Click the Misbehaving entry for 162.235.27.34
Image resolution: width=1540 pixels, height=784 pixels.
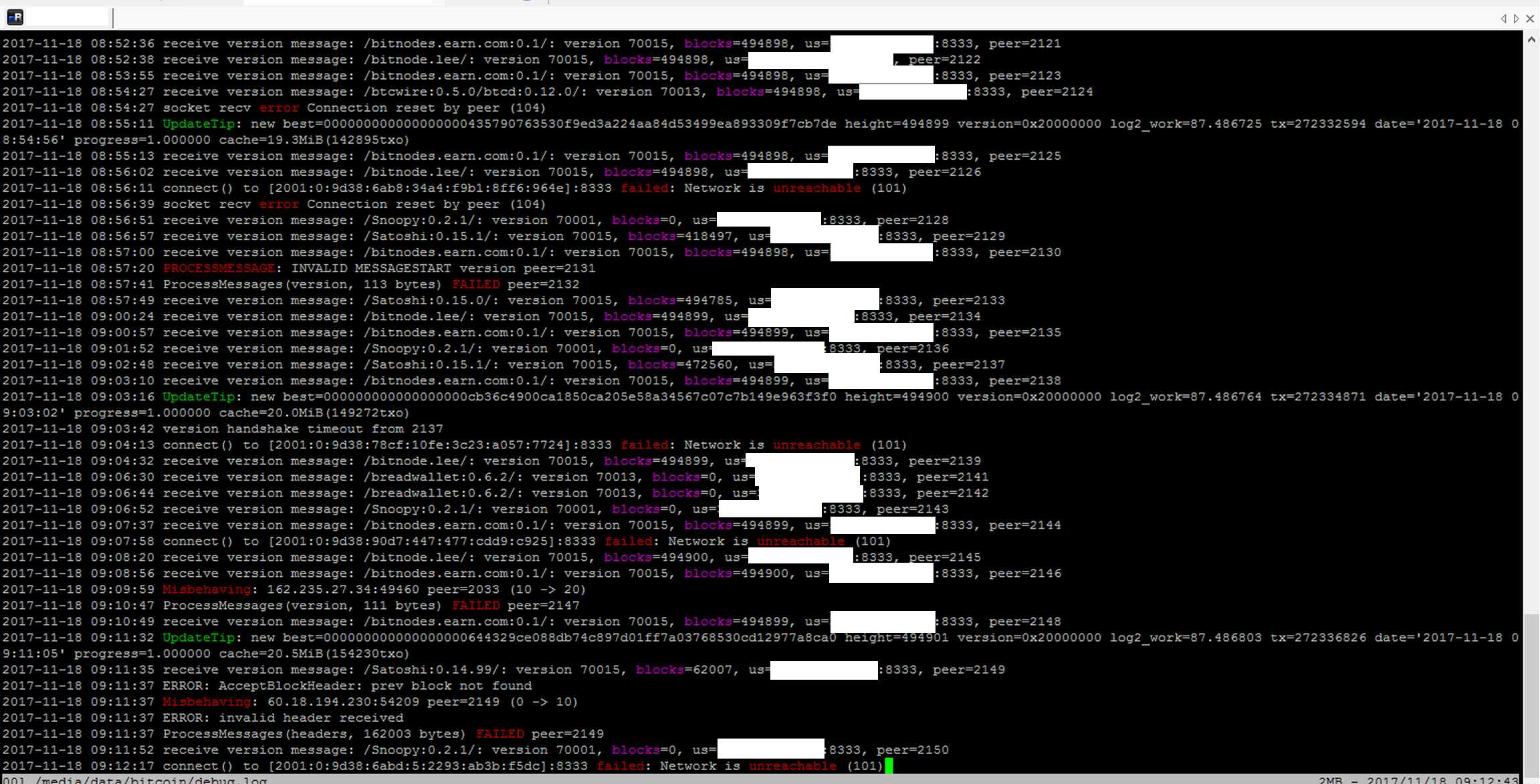(206, 590)
